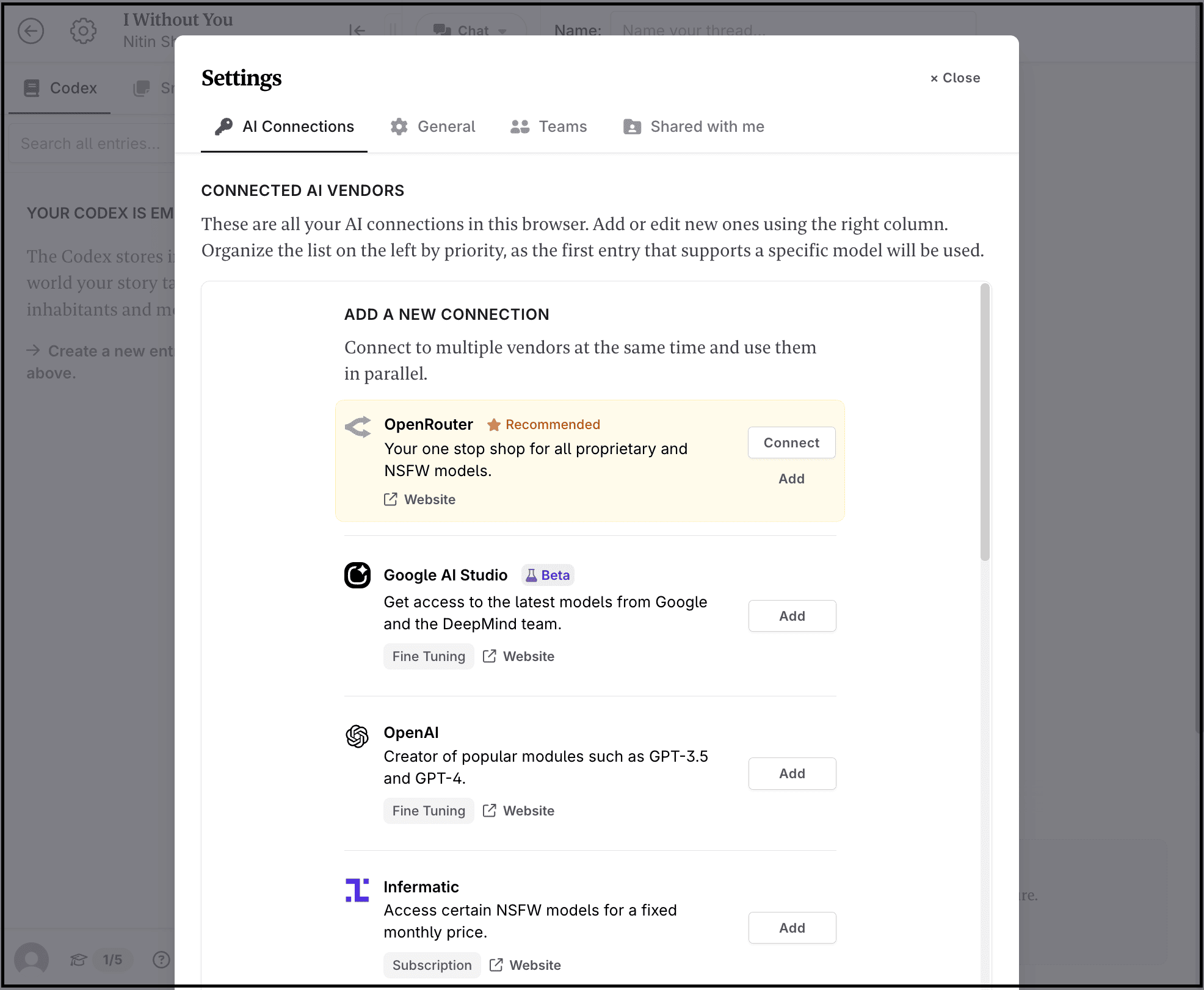Add the Infermatic connection
The height and width of the screenshot is (990, 1204).
tap(792, 928)
